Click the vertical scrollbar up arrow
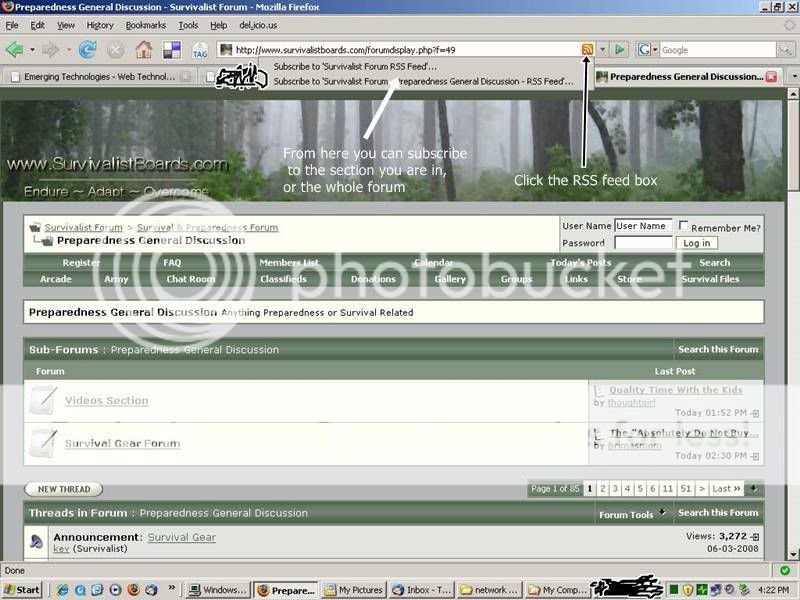This screenshot has width=800, height=600. (x=793, y=93)
